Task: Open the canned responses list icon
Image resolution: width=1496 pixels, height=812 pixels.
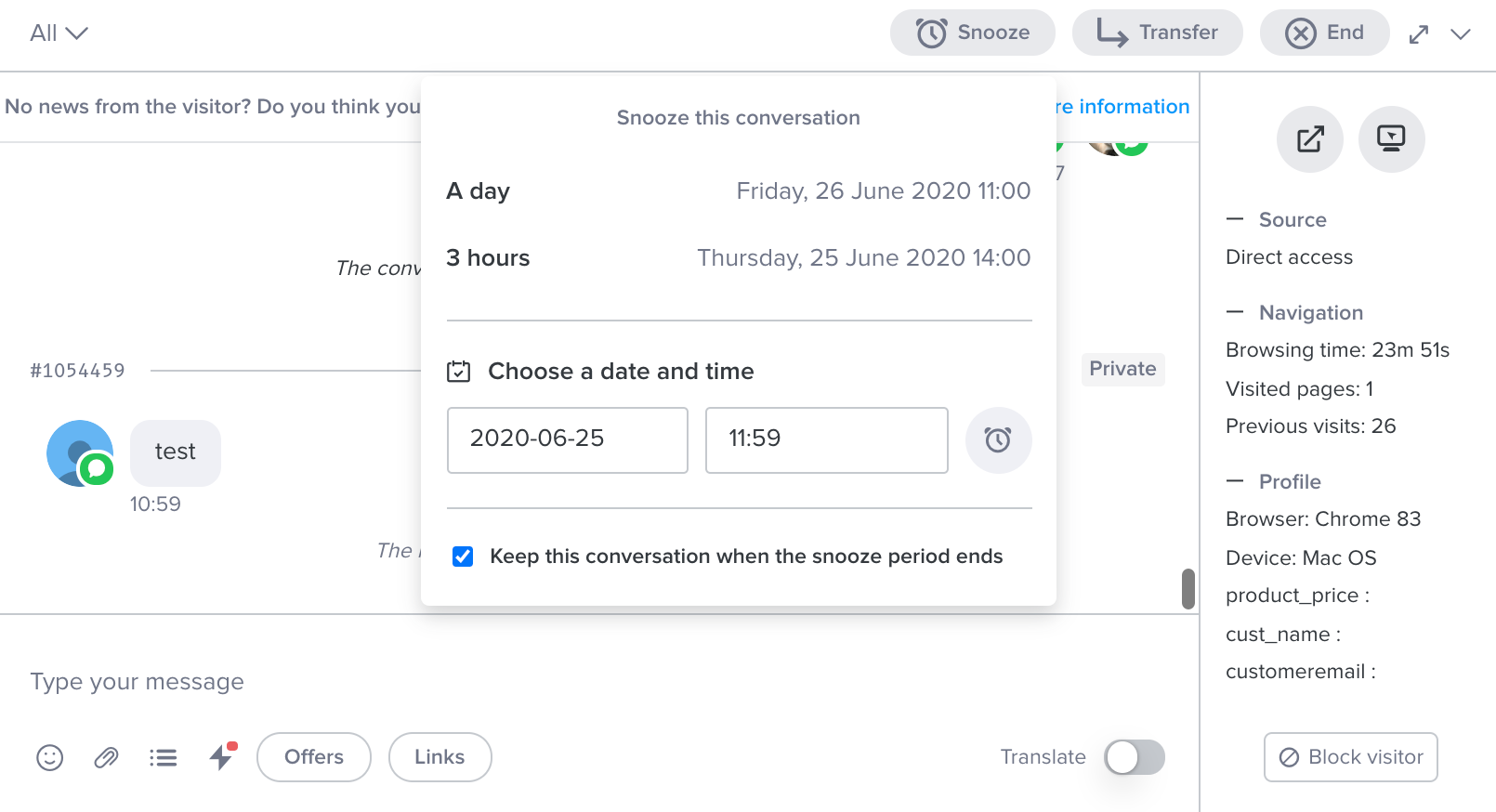Action: 164,758
